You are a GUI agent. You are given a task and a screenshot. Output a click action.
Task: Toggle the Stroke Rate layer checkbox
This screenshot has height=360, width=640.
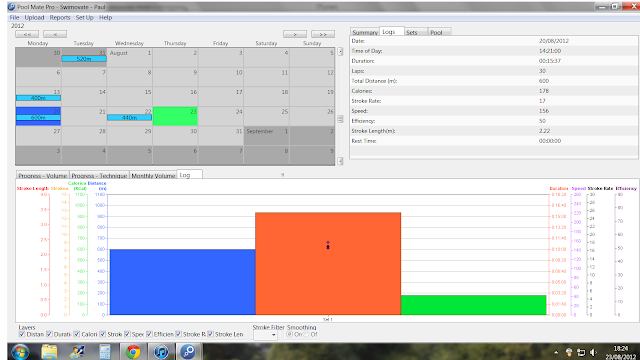pos(178,334)
